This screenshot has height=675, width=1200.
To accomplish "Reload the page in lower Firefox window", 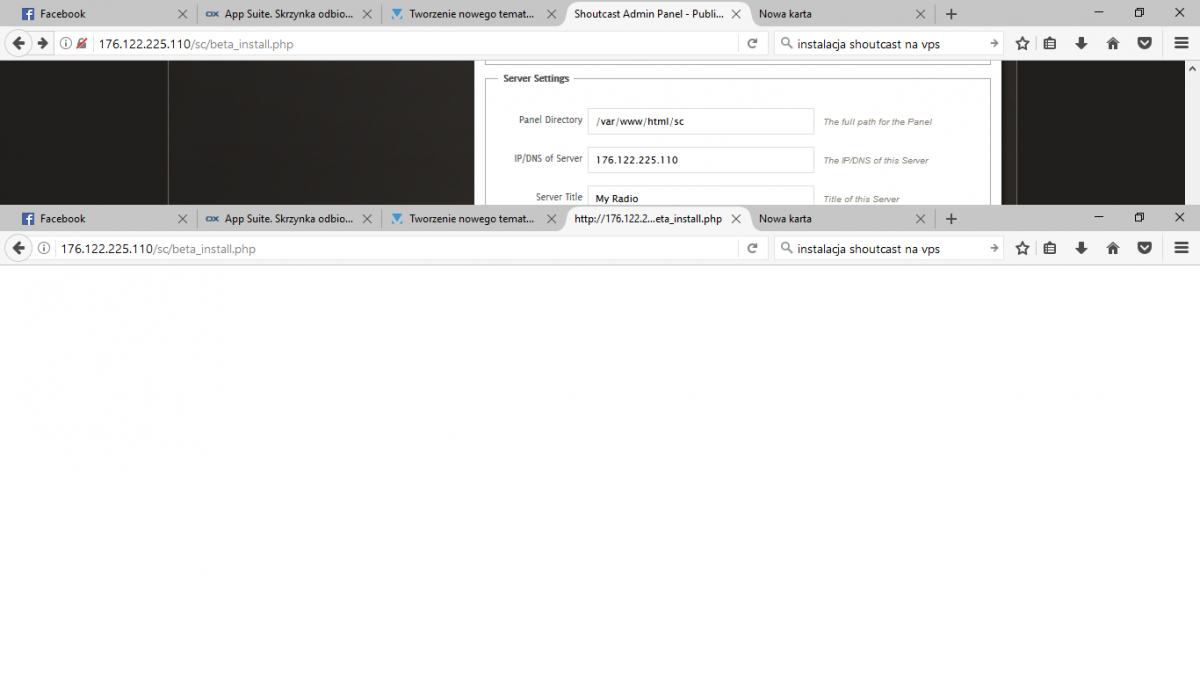I will [x=752, y=248].
